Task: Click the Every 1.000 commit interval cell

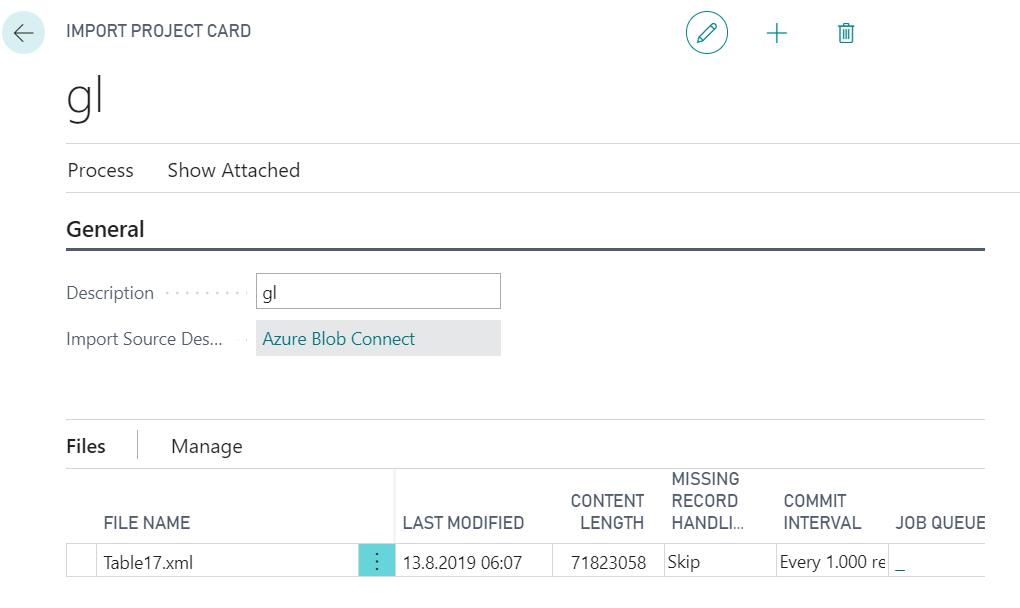Action: point(832,562)
